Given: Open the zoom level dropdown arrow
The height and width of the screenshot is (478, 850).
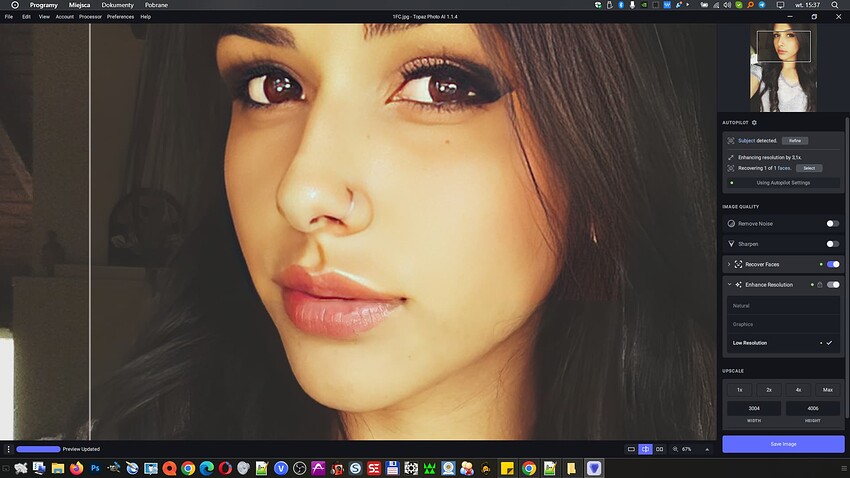Looking at the screenshot, I should coord(708,450).
